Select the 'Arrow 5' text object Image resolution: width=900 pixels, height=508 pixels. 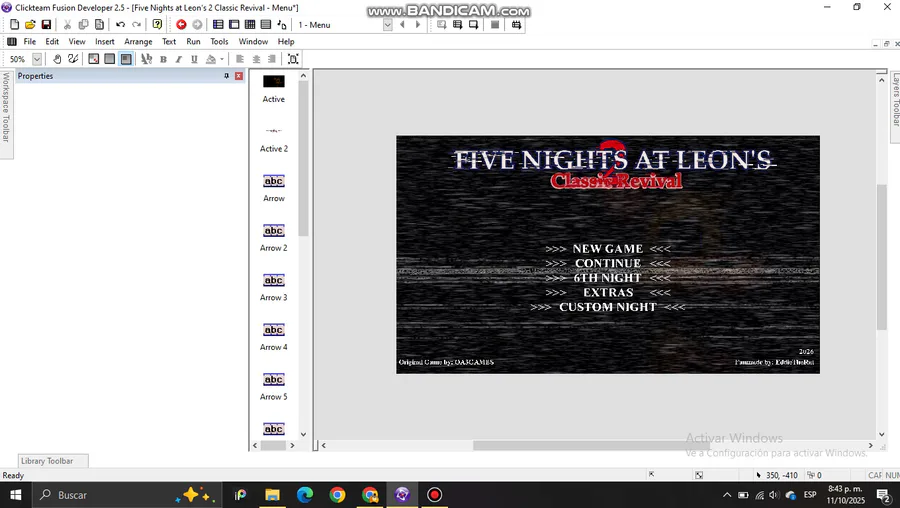[x=274, y=386]
